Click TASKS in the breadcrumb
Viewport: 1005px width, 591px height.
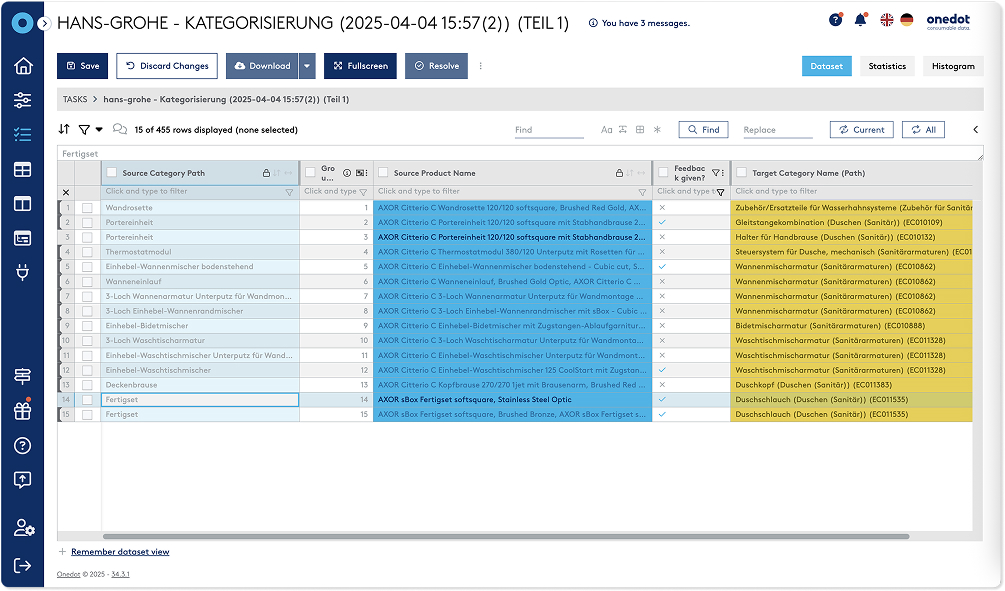[x=75, y=99]
